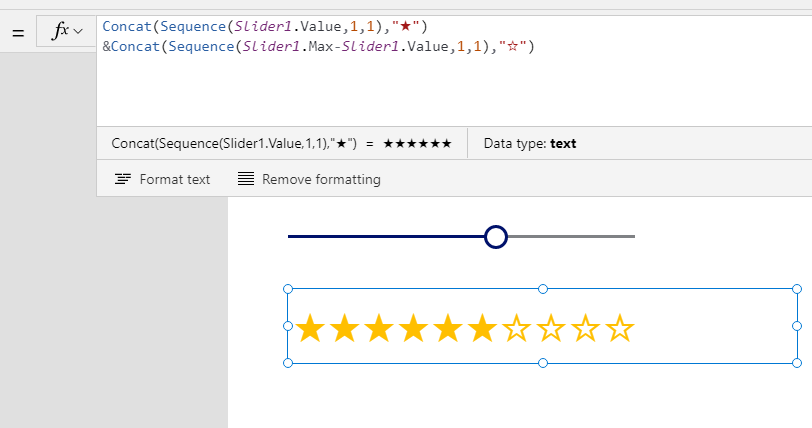812x428 pixels.
Task: Click the '&Concat' text on second formula line
Action: (131, 47)
